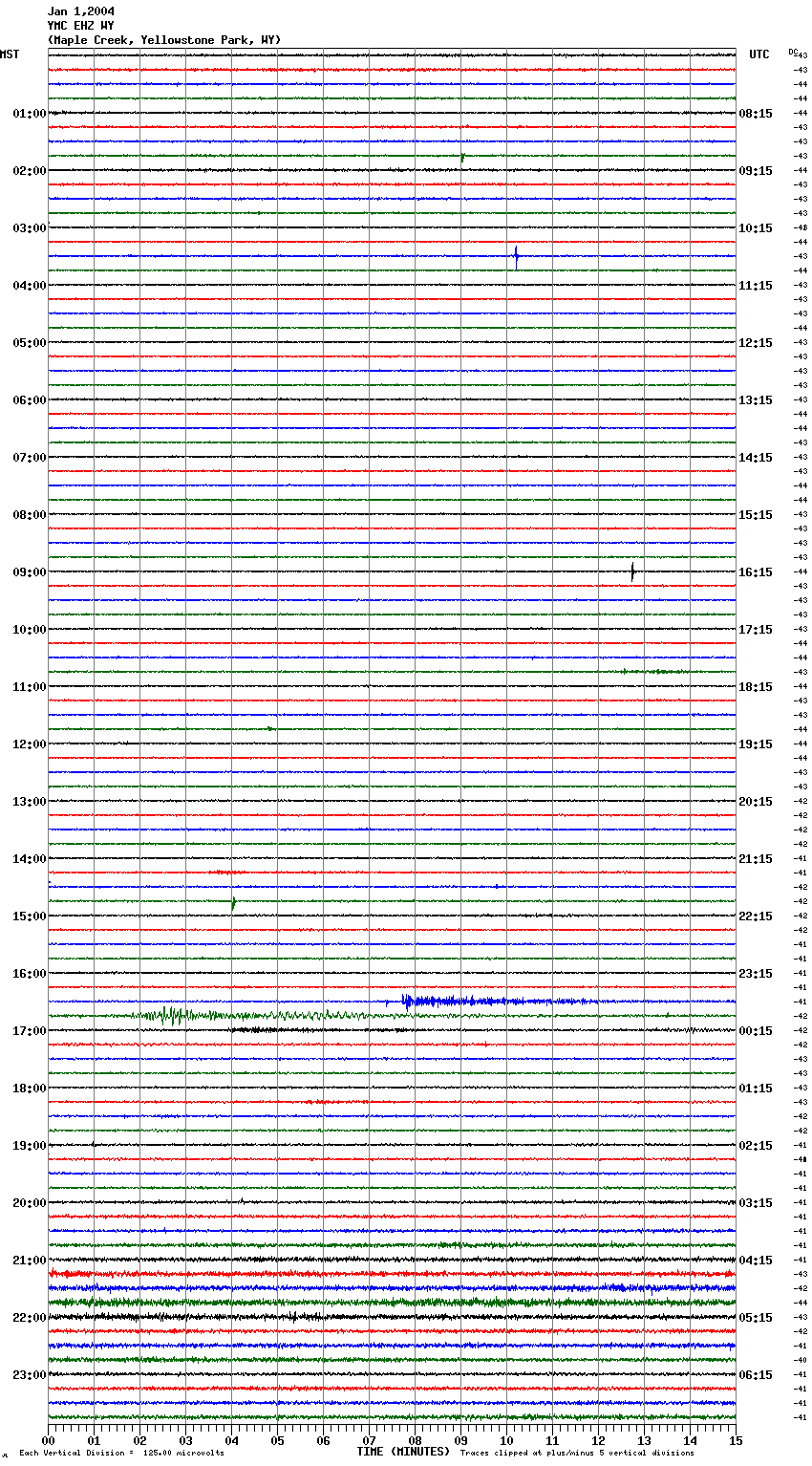Click the date header 'Jan 1,2004'
812x1466 pixels.
pyautogui.click(x=80, y=11)
